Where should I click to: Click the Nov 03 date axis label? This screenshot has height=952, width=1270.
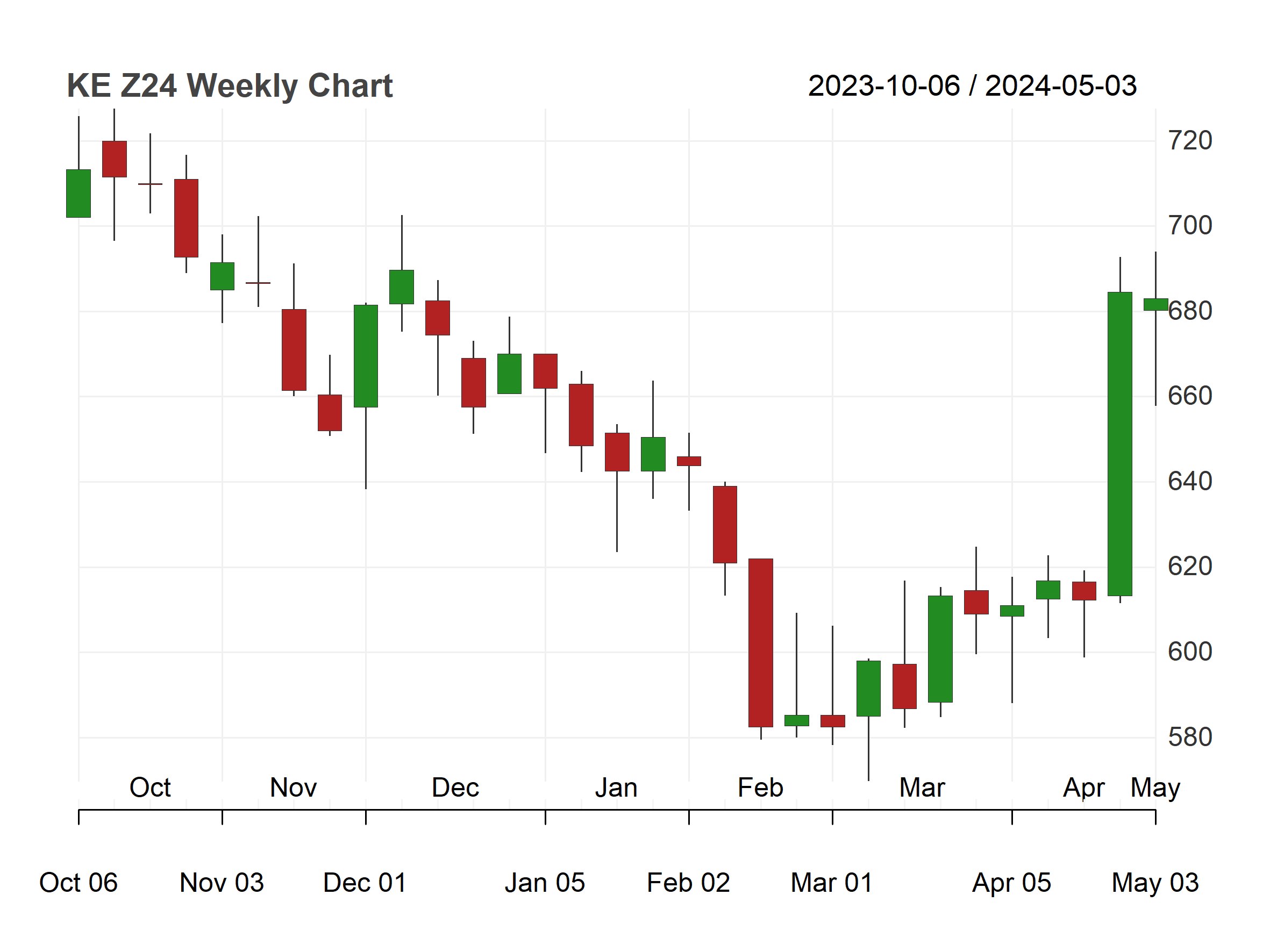click(x=222, y=883)
